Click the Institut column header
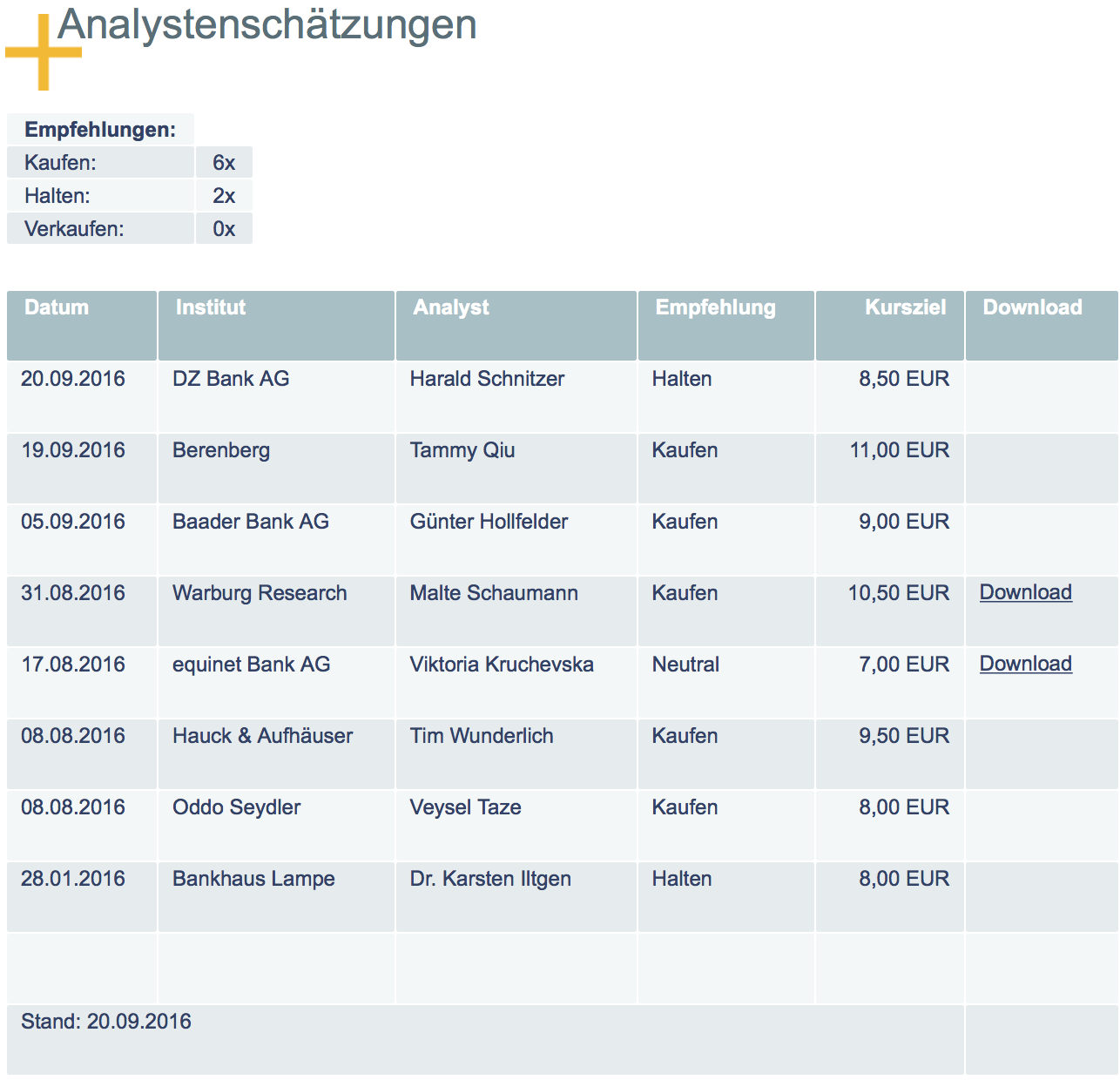This screenshot has height=1080, width=1120. 210,307
